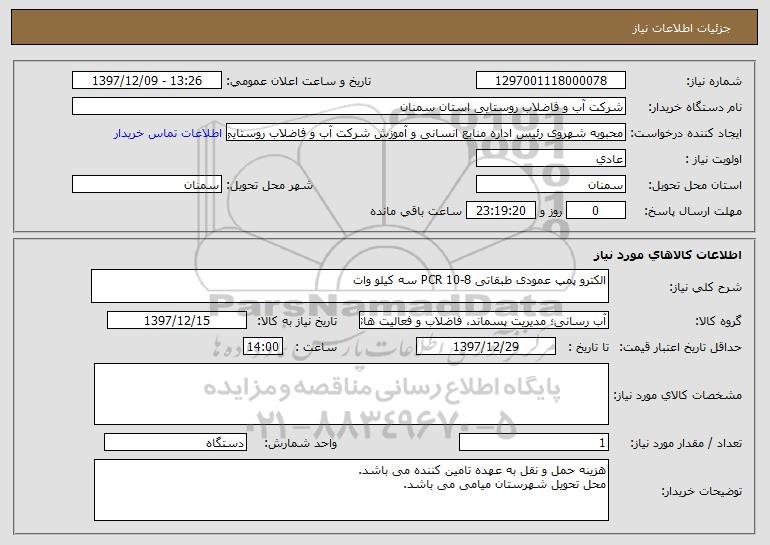Viewport: 770px width, 545px height.
Task: Click the توضیحات خریدار label
Action: point(702,491)
